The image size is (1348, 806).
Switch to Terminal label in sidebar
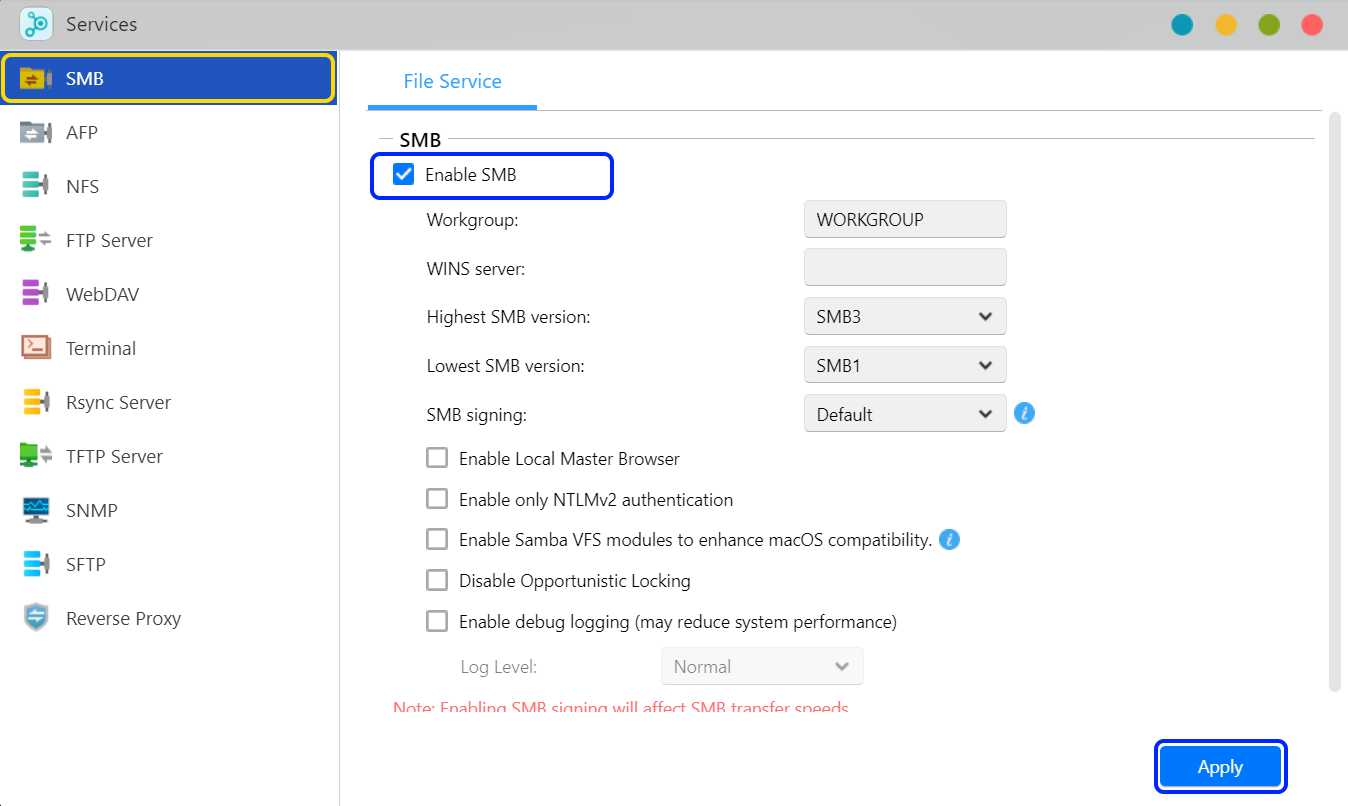click(x=101, y=349)
